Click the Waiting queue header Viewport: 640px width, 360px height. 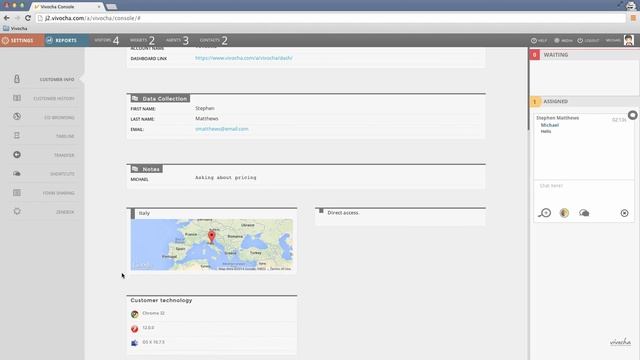click(584, 55)
